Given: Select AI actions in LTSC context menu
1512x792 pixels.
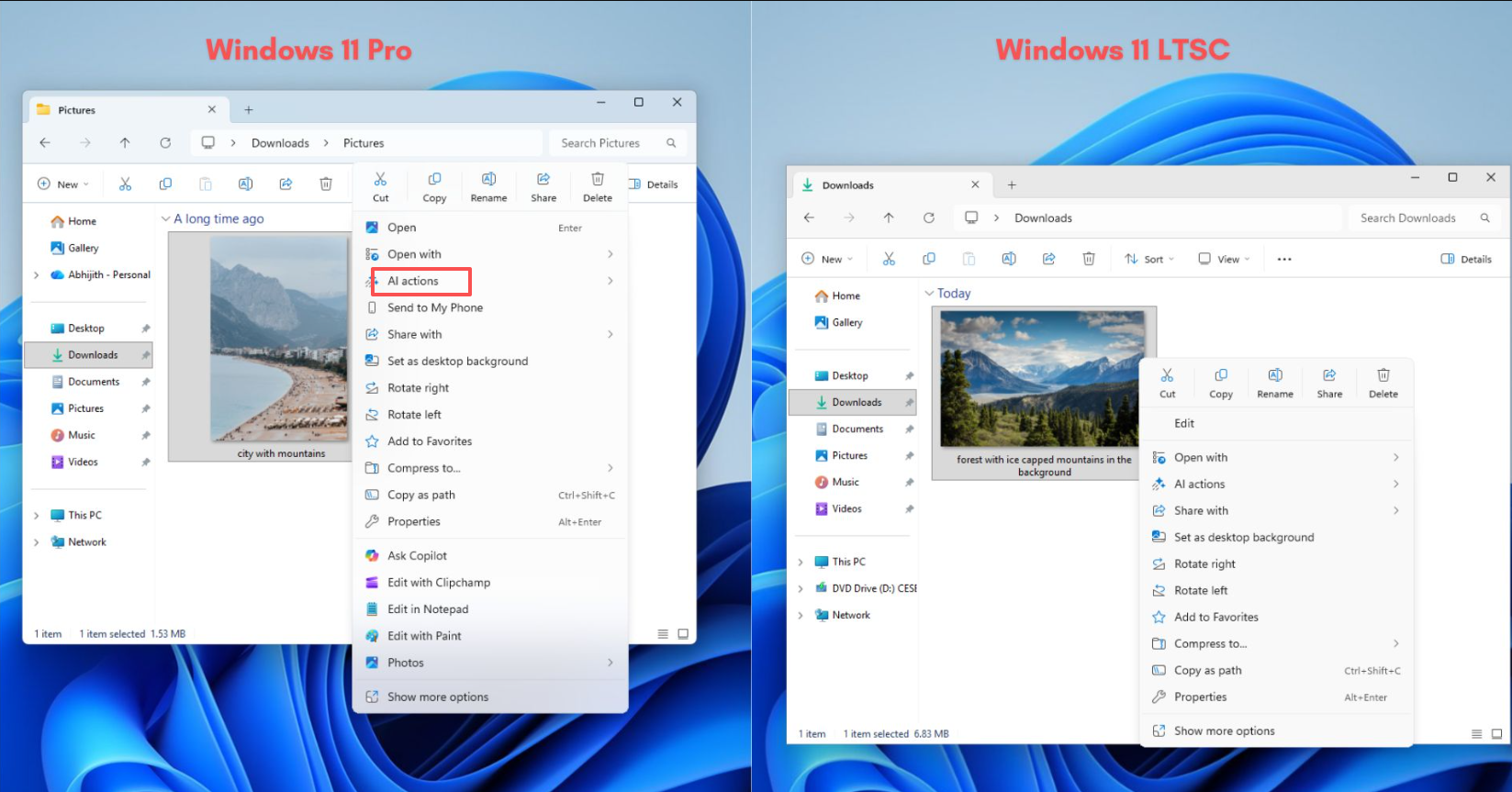Looking at the screenshot, I should coord(1276,484).
